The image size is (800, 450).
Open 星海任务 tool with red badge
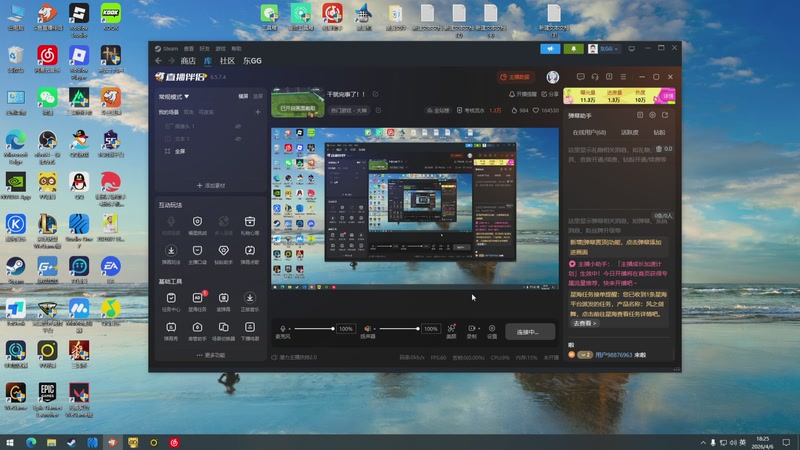197,302
